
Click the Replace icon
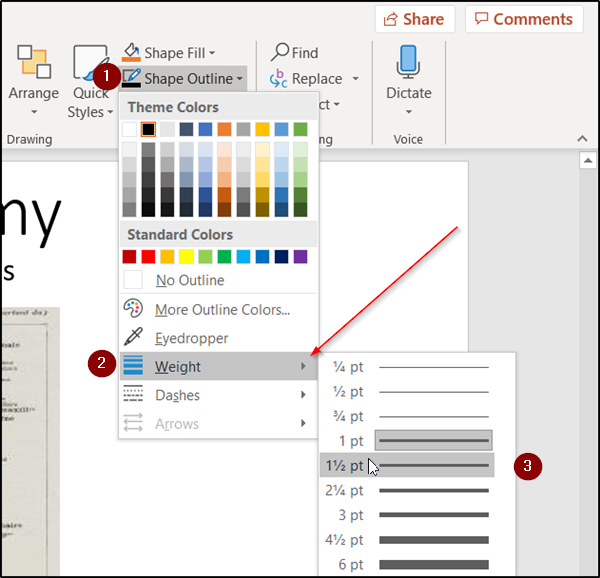(x=279, y=78)
